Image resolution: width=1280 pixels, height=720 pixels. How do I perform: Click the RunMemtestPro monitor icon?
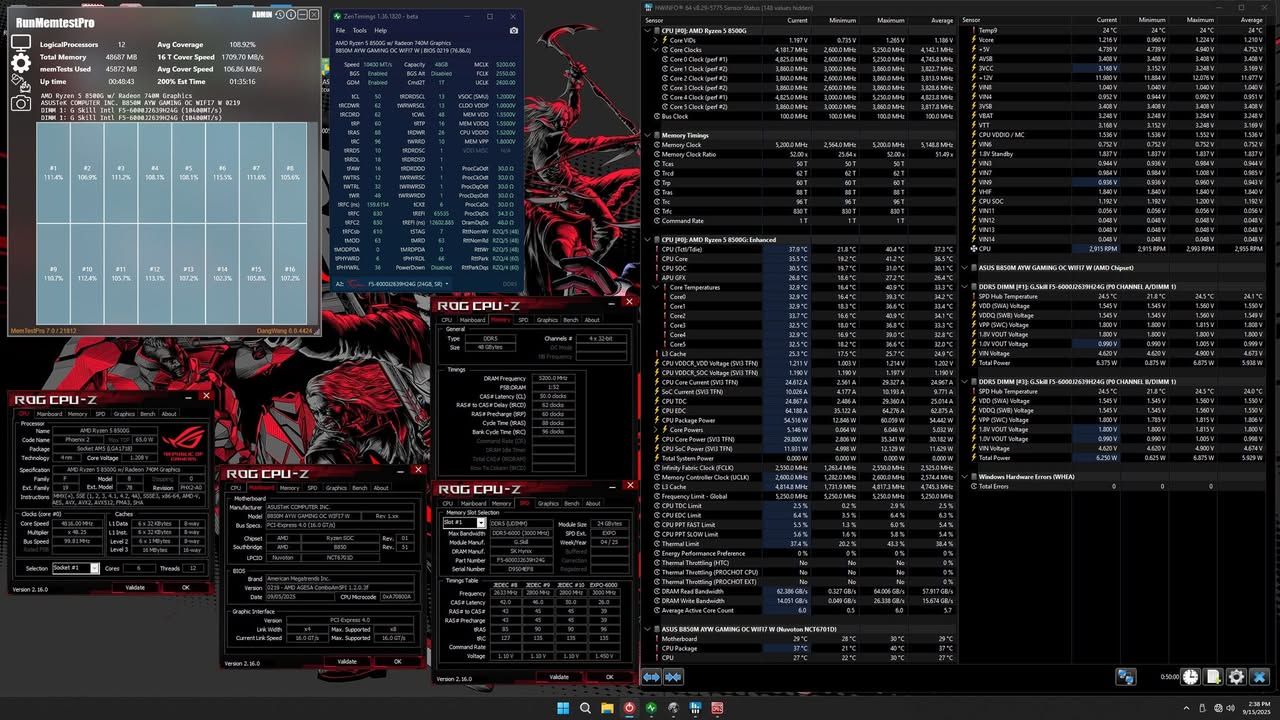[x=20, y=43]
